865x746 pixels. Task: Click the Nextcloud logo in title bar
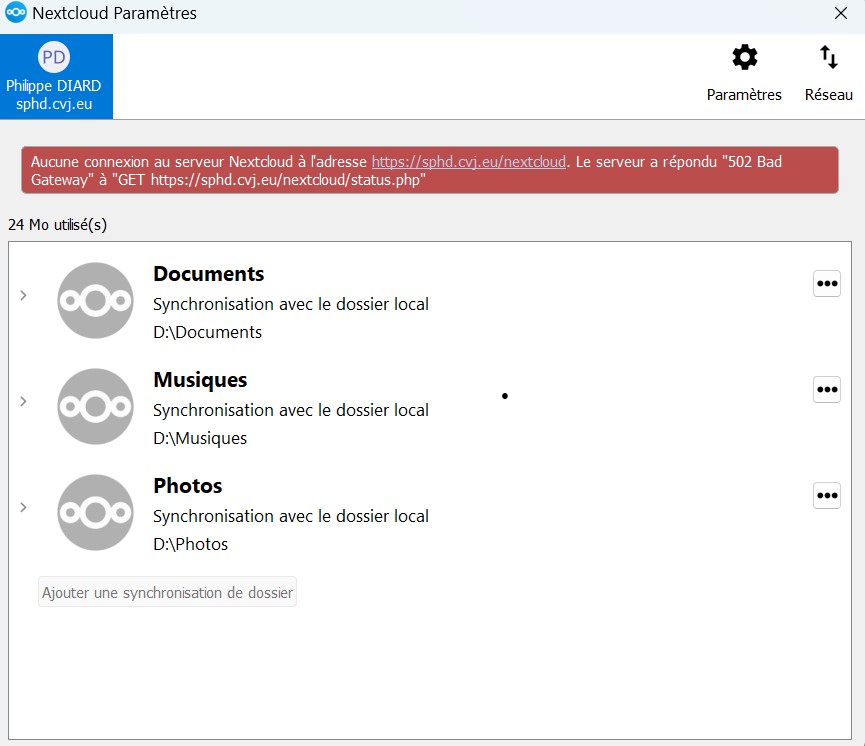coord(15,12)
